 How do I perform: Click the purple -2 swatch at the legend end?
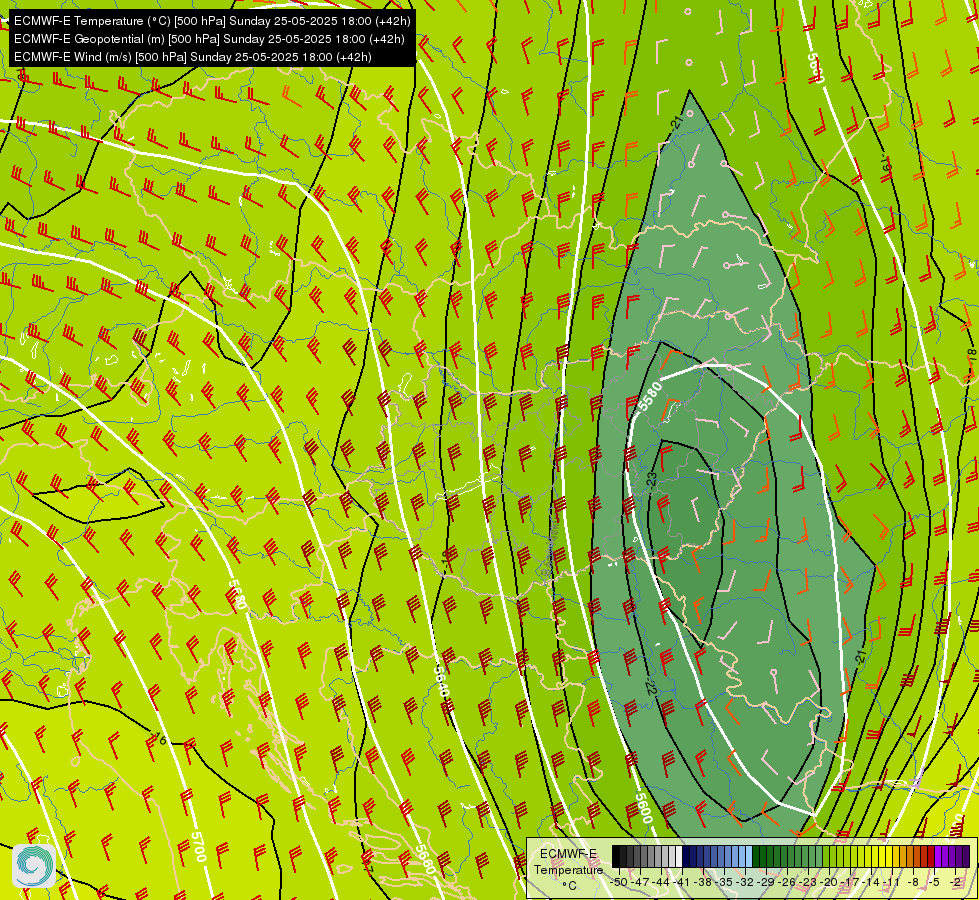[966, 856]
